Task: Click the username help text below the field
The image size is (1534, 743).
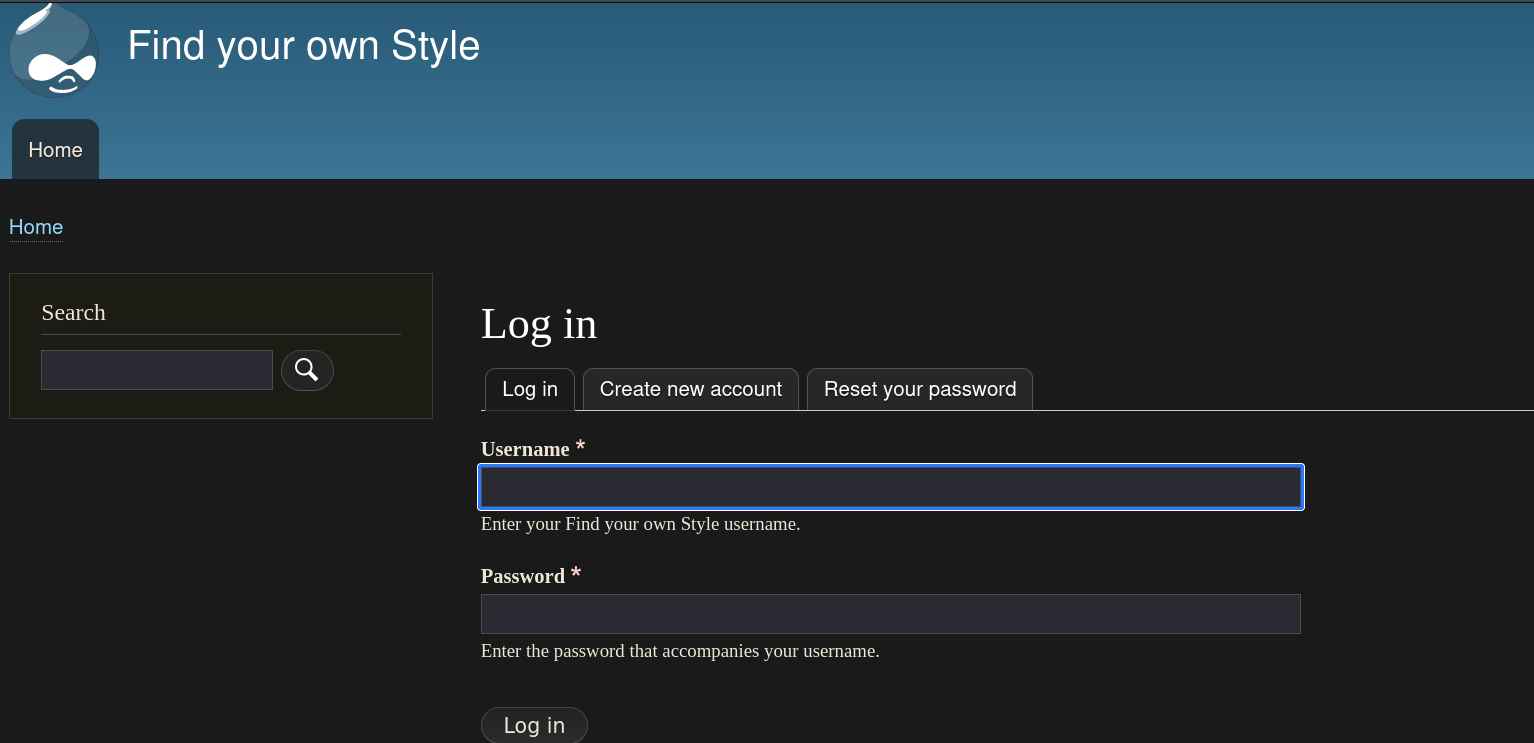Action: click(640, 524)
